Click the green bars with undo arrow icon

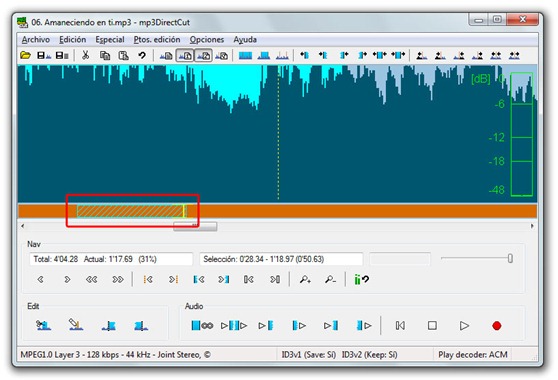pos(361,280)
